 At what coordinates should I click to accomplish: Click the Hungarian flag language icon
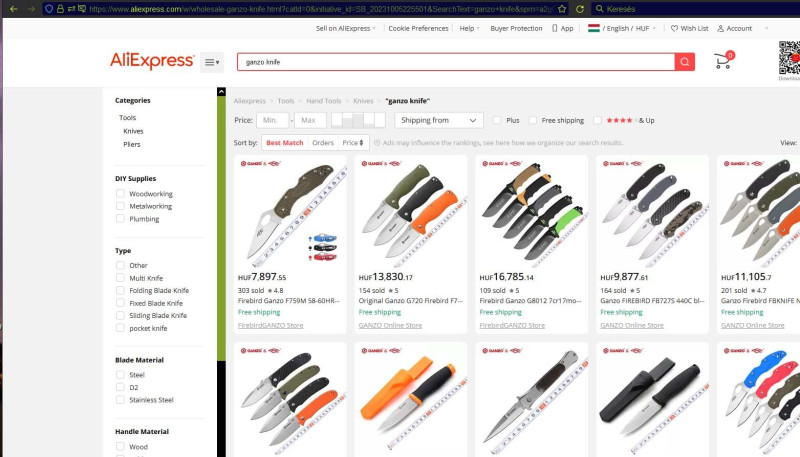tap(593, 28)
